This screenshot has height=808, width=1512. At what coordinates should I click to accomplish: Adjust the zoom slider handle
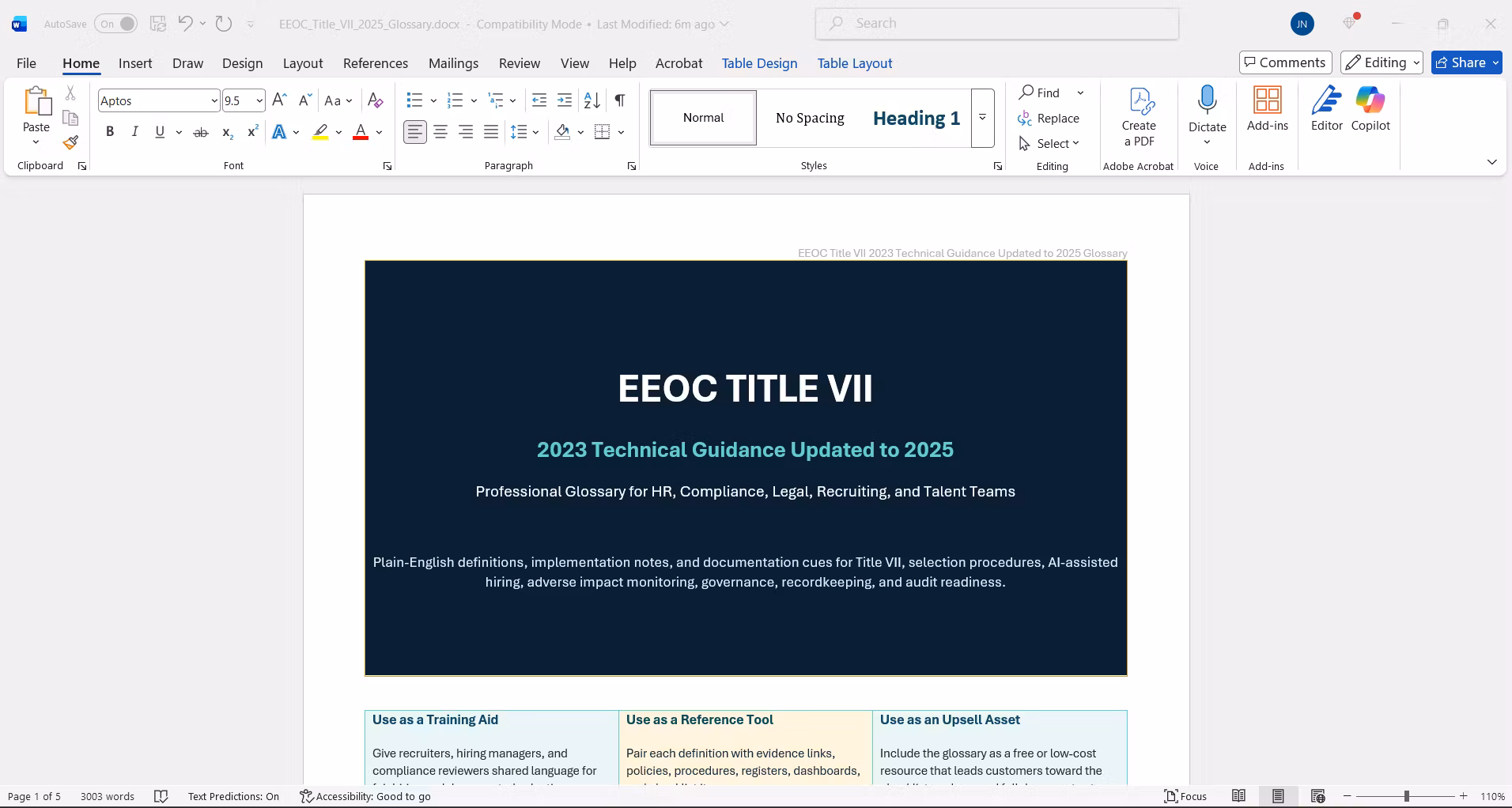click(x=1406, y=796)
